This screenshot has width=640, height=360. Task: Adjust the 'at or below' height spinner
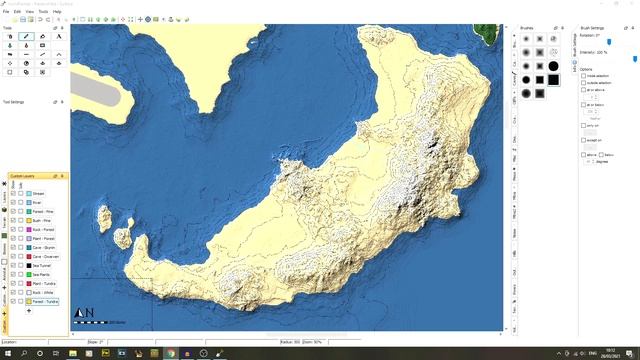(x=591, y=112)
